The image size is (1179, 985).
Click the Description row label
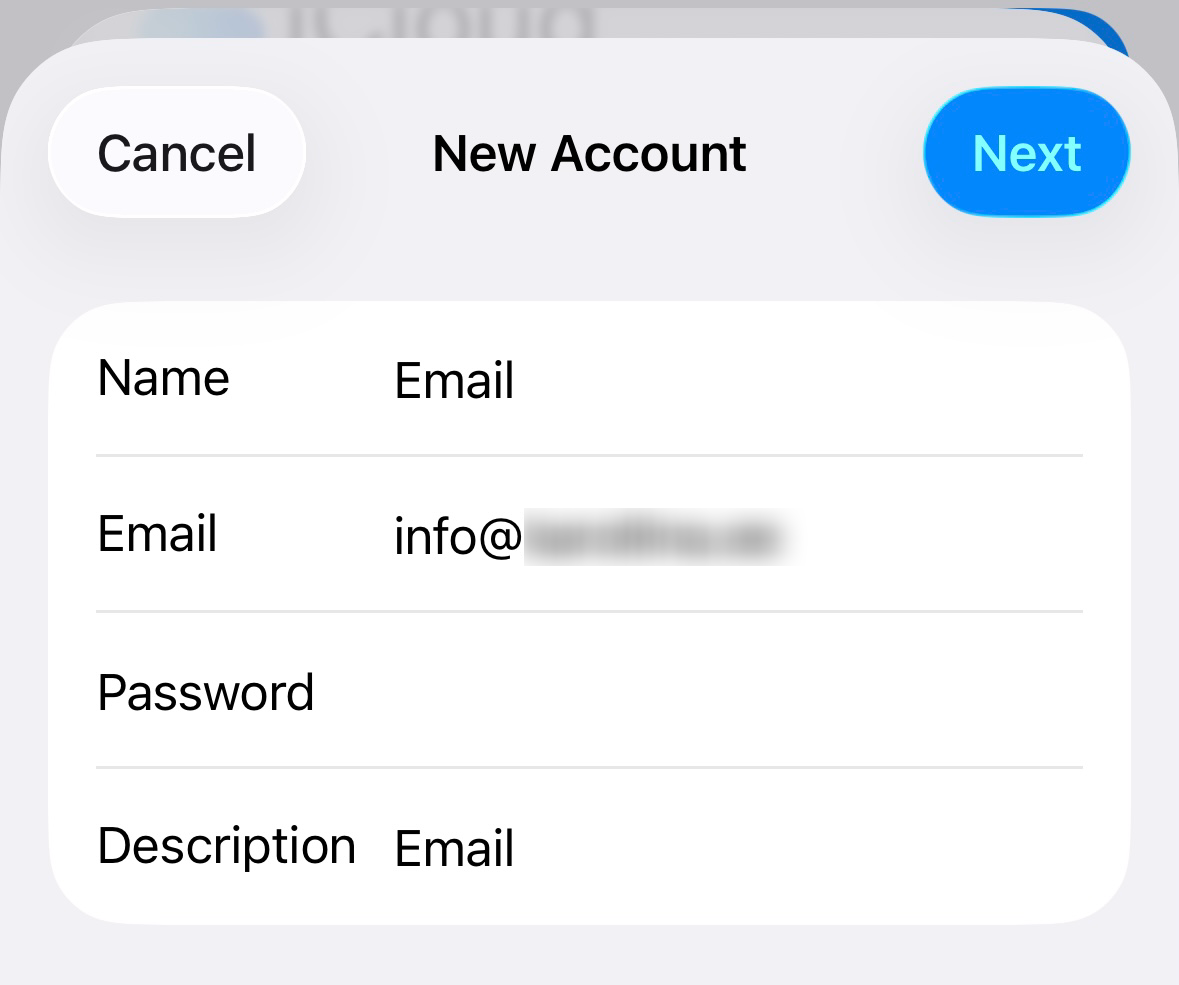pos(226,847)
